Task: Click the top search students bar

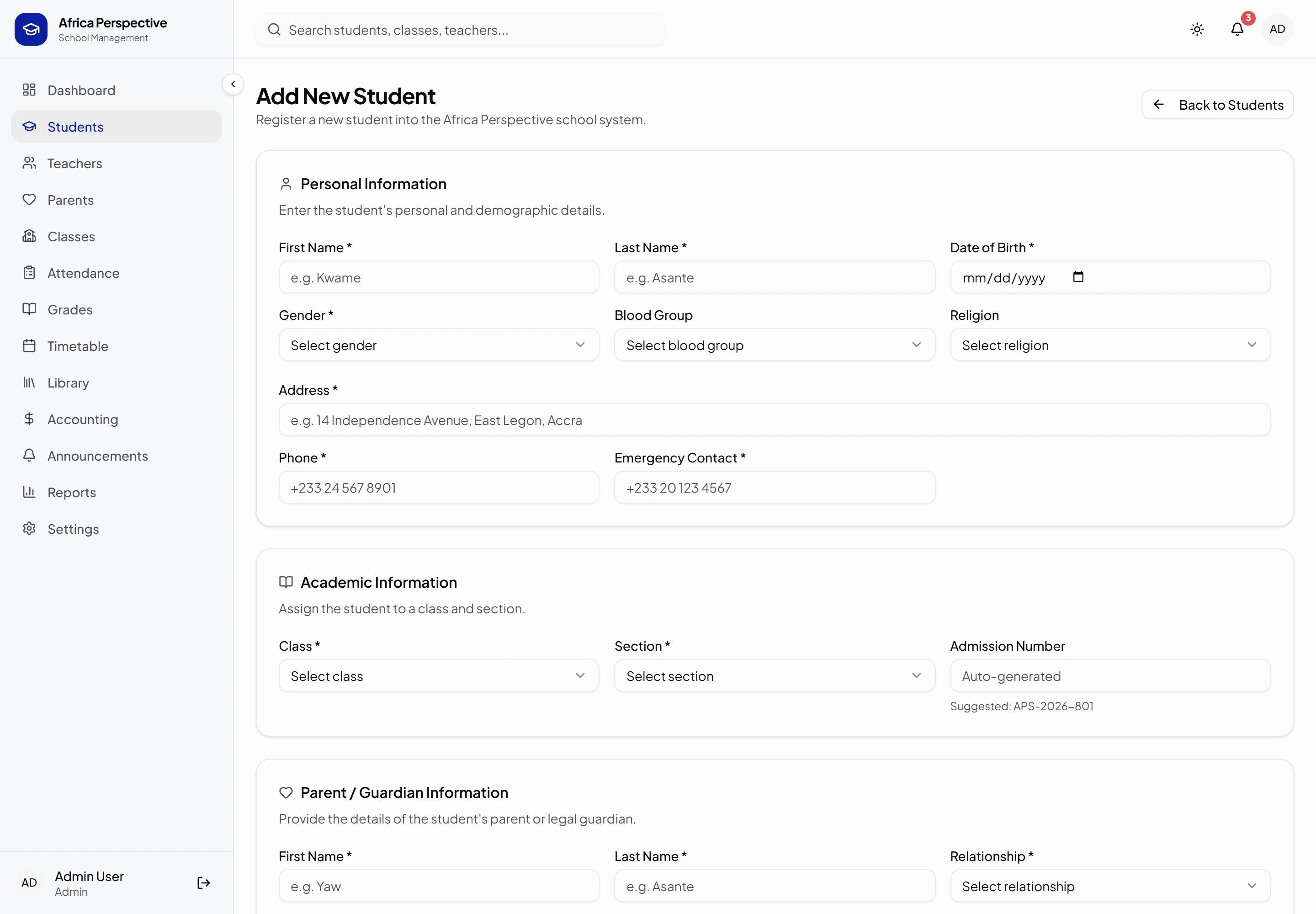Action: coord(461,30)
